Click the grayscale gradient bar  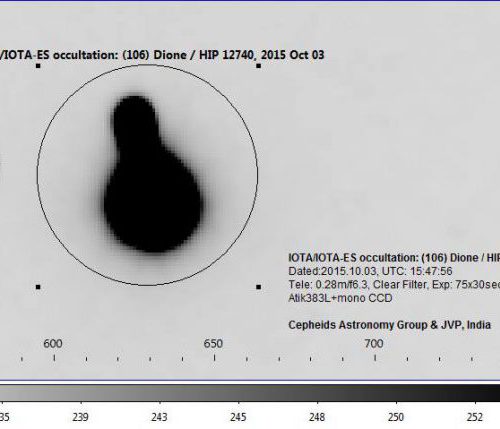[x=250, y=393]
